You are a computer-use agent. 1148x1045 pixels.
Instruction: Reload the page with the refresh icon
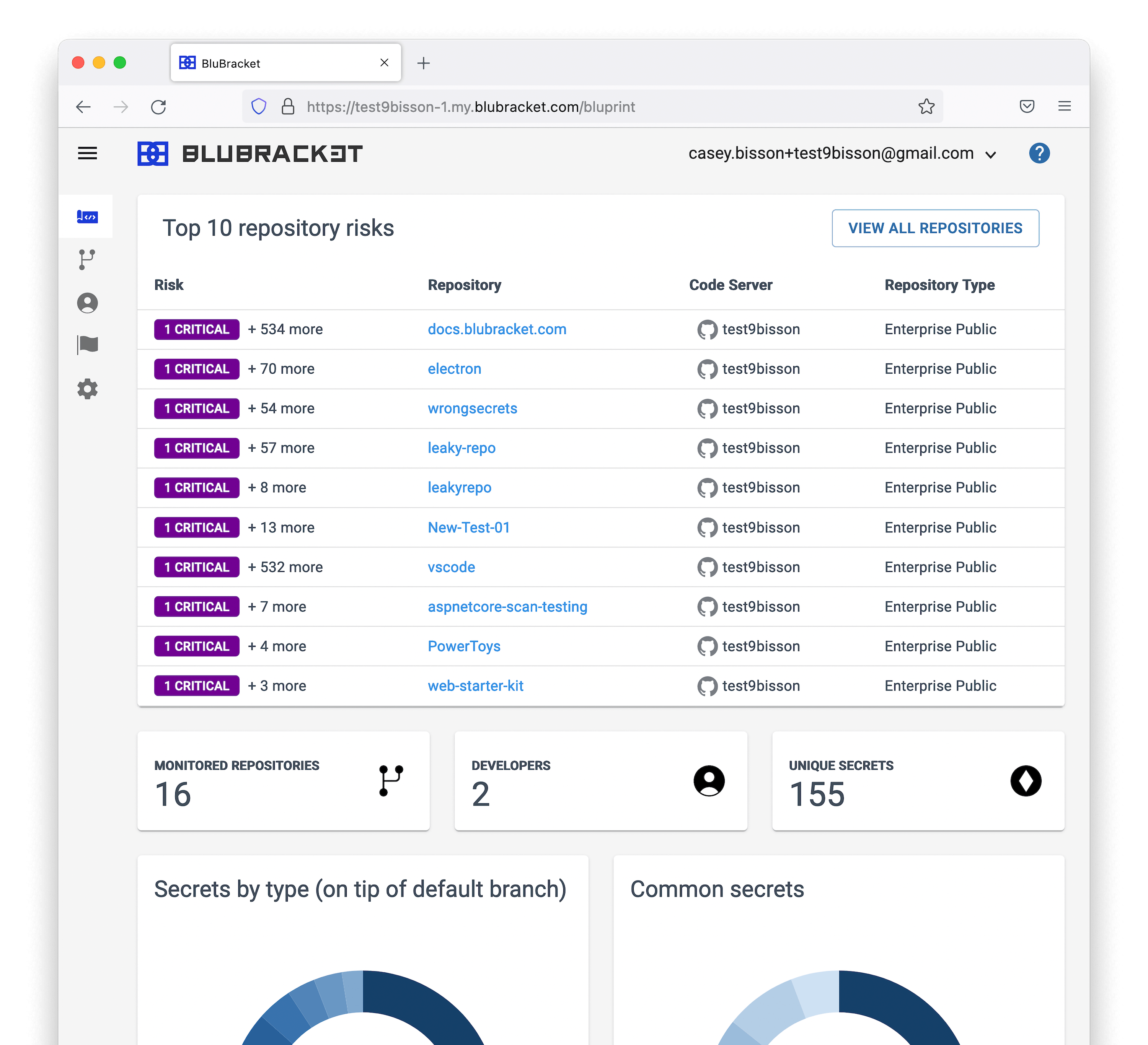pyautogui.click(x=158, y=106)
